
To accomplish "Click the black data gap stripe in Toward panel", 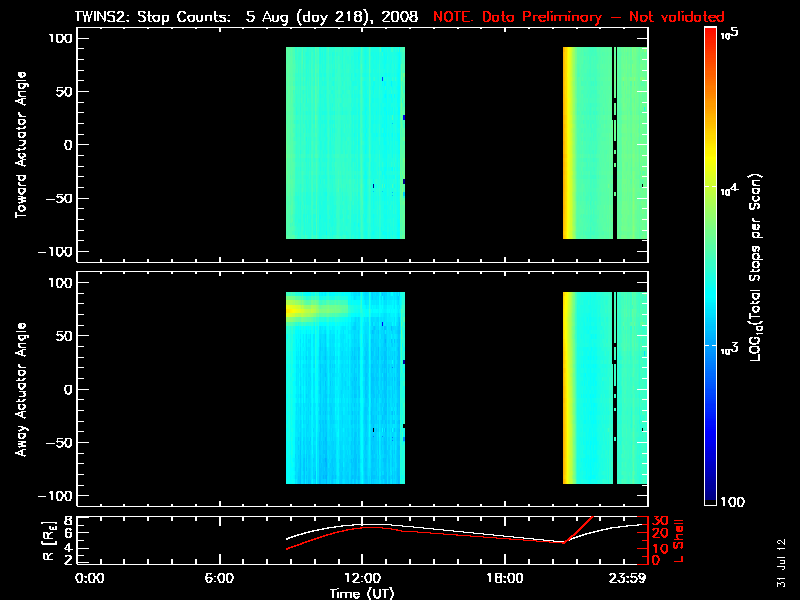I will [x=615, y=143].
